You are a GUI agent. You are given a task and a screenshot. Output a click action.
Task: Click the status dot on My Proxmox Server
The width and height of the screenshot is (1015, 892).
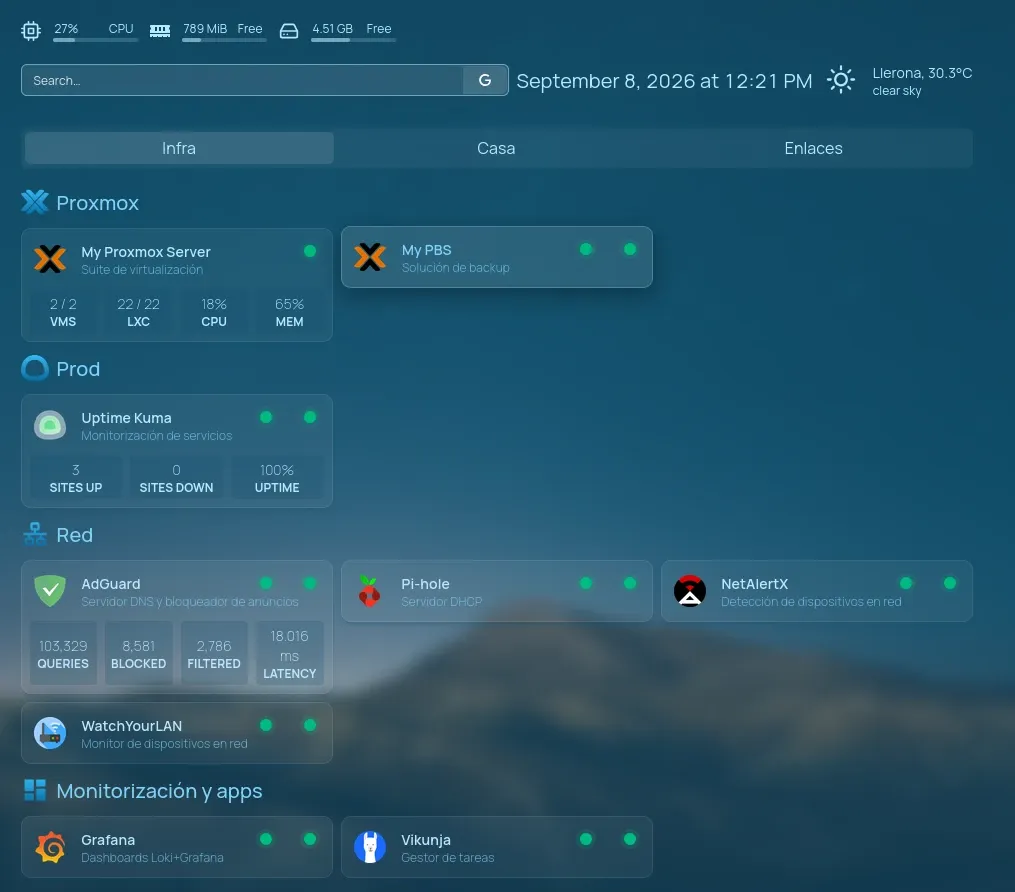pyautogui.click(x=310, y=251)
